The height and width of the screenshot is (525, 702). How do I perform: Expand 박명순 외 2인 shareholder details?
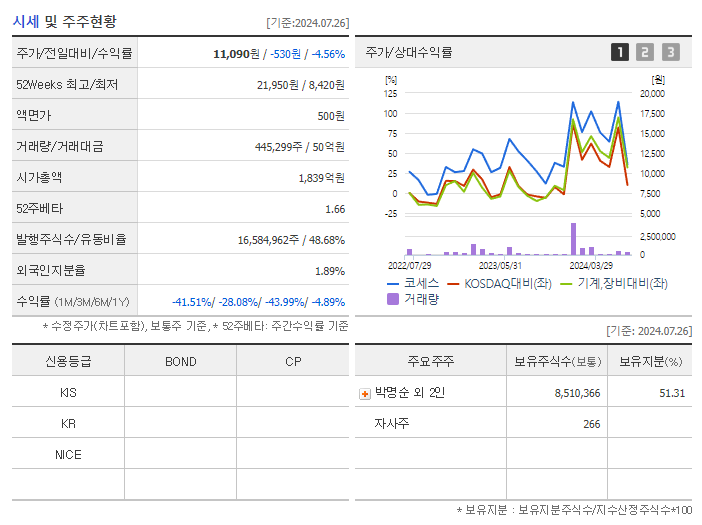point(365,394)
